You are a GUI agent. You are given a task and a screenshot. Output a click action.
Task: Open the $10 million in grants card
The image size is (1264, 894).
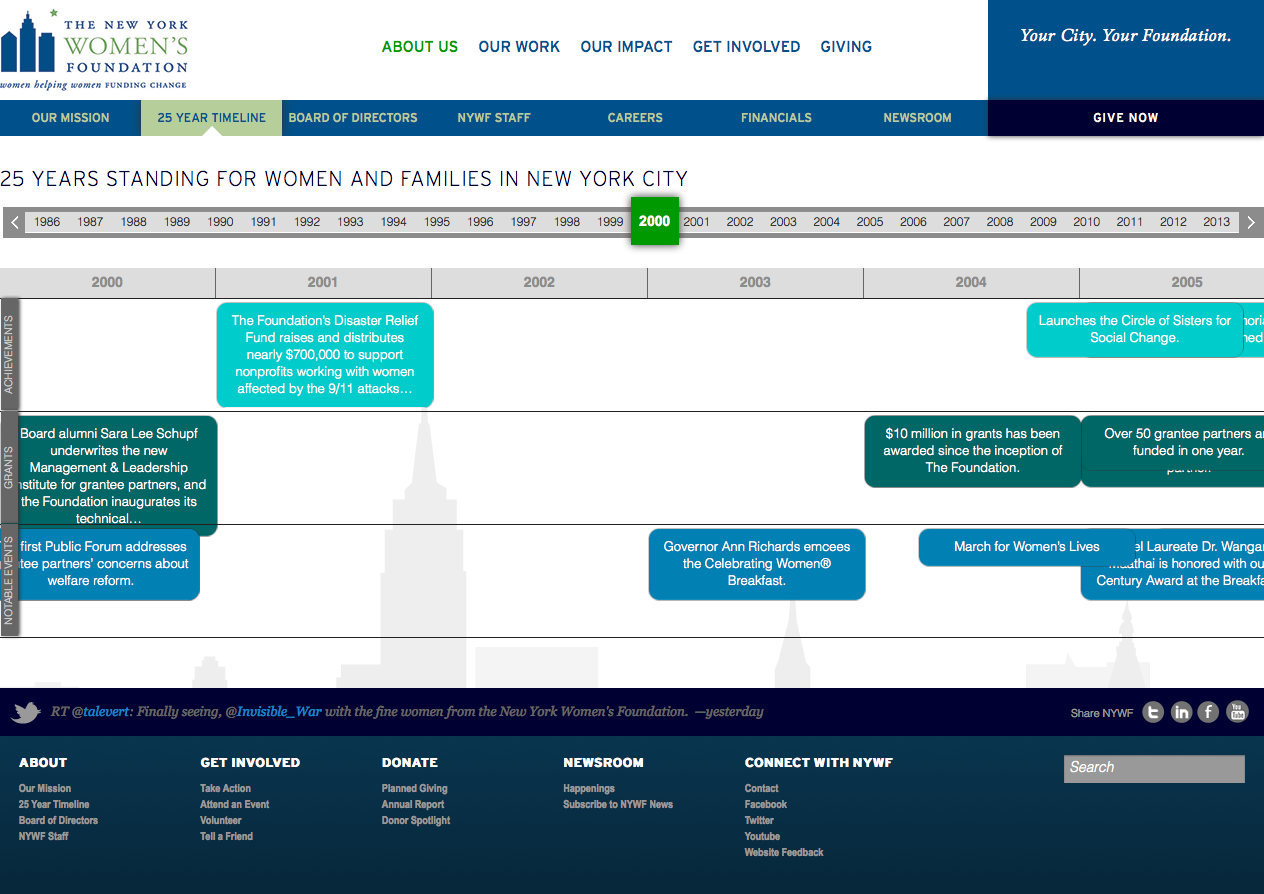(x=973, y=451)
